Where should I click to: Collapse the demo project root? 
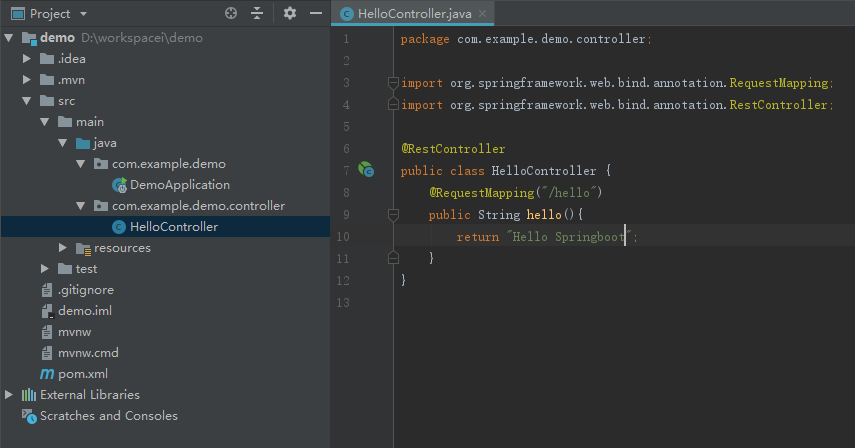pyautogui.click(x=9, y=38)
